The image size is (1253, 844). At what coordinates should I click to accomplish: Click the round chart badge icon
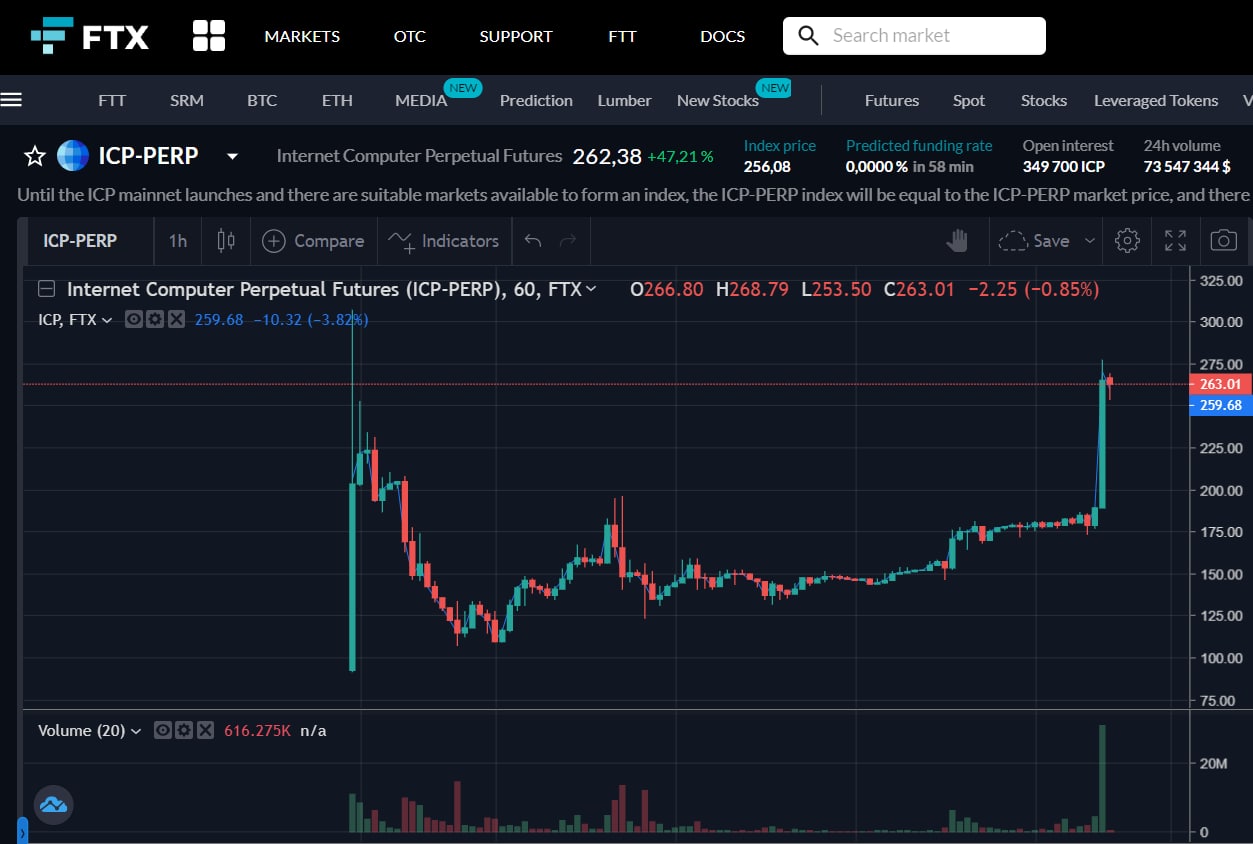point(53,804)
